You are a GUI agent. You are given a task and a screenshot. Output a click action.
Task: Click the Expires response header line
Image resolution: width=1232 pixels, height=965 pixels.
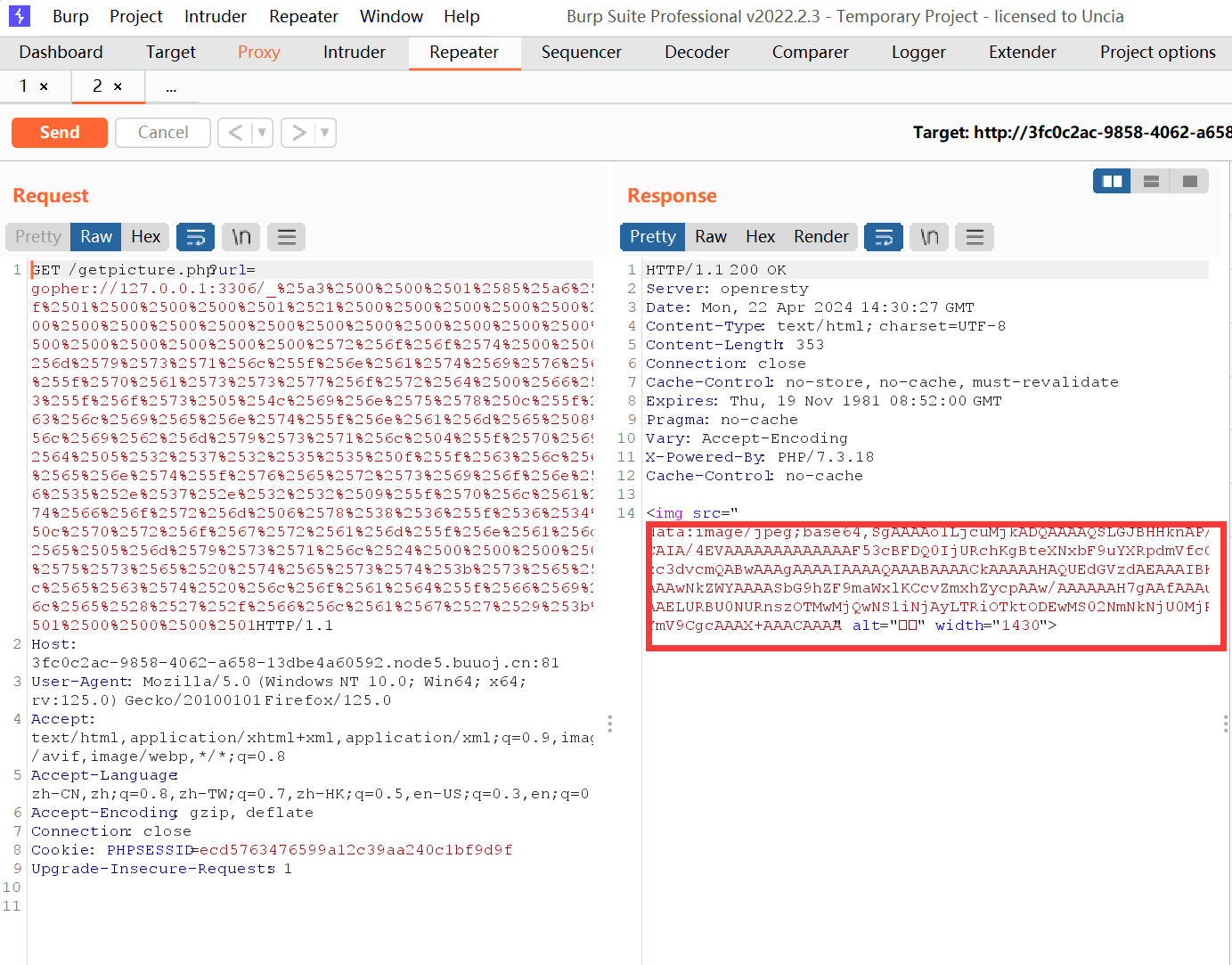pyautogui.click(x=824, y=401)
